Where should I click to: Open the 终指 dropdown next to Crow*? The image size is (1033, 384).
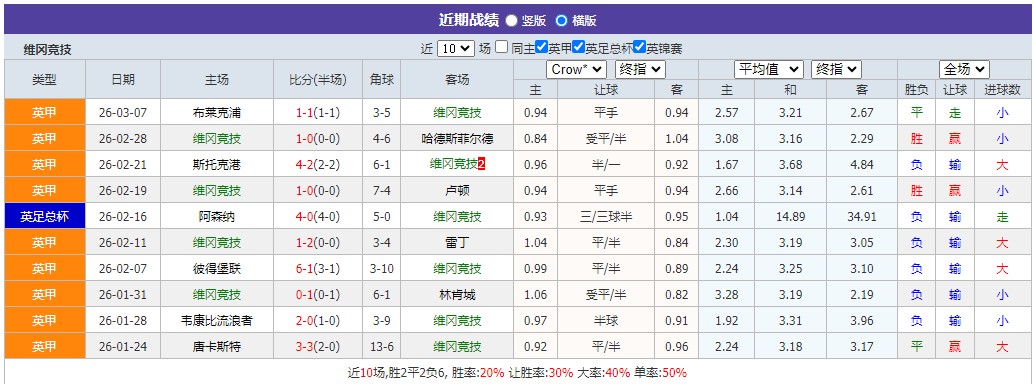tap(640, 69)
